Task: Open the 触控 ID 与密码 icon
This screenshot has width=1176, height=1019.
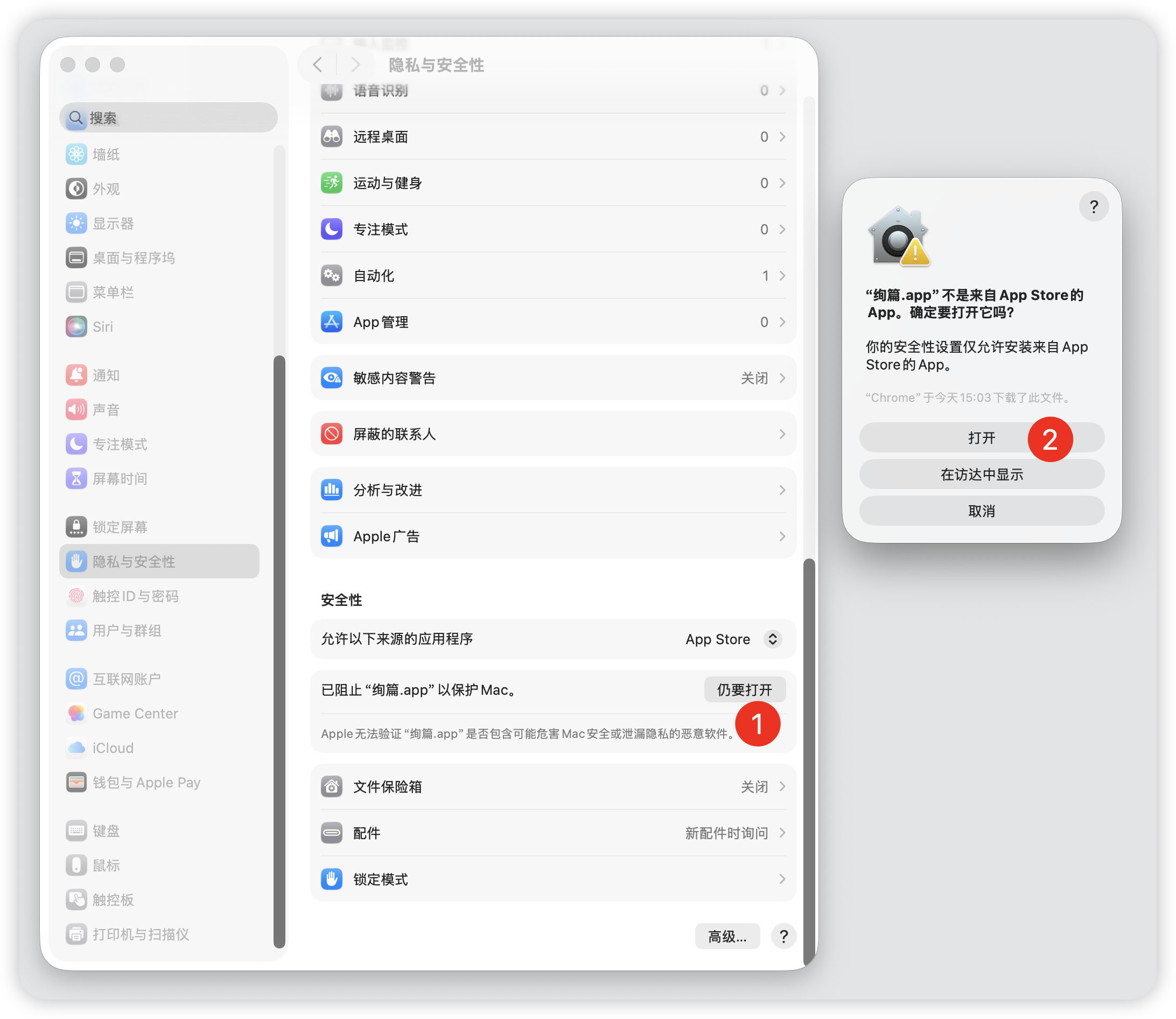Action: (x=77, y=597)
